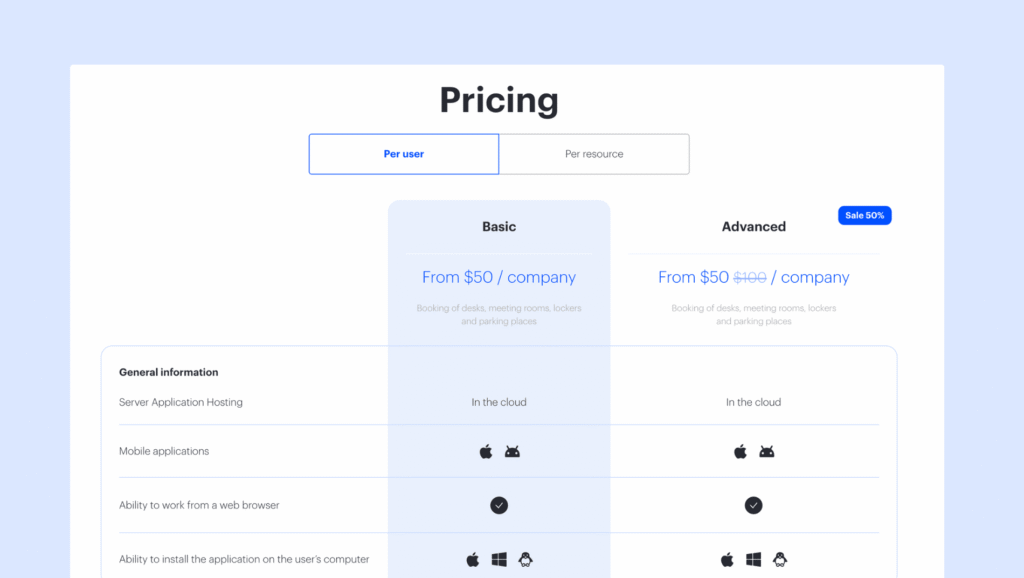Click the Basic web browser checkmark
The height and width of the screenshot is (578, 1024).
499,505
